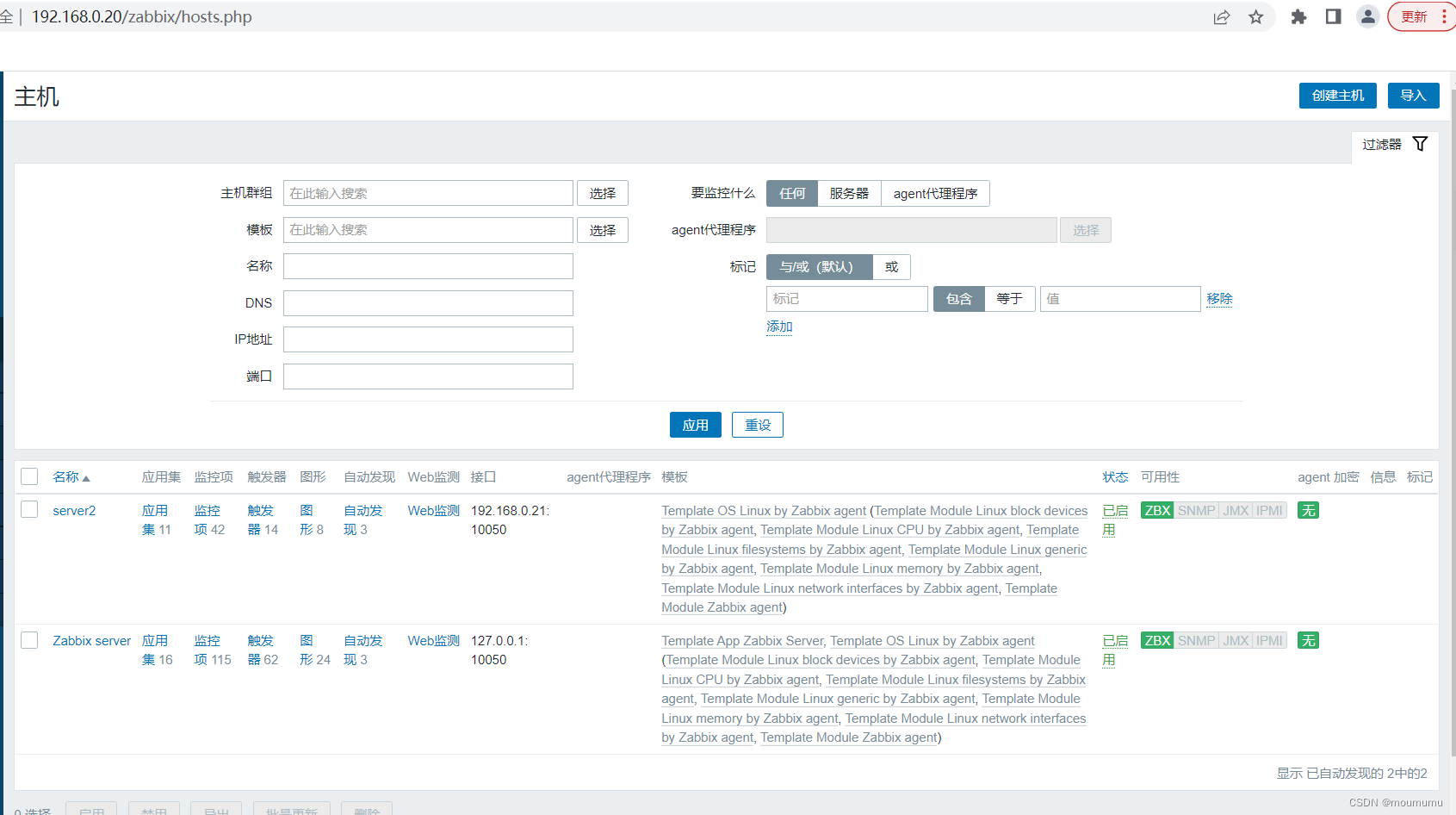Click 已启用 status of Zabbix server
1456x815 pixels.
pos(1115,650)
